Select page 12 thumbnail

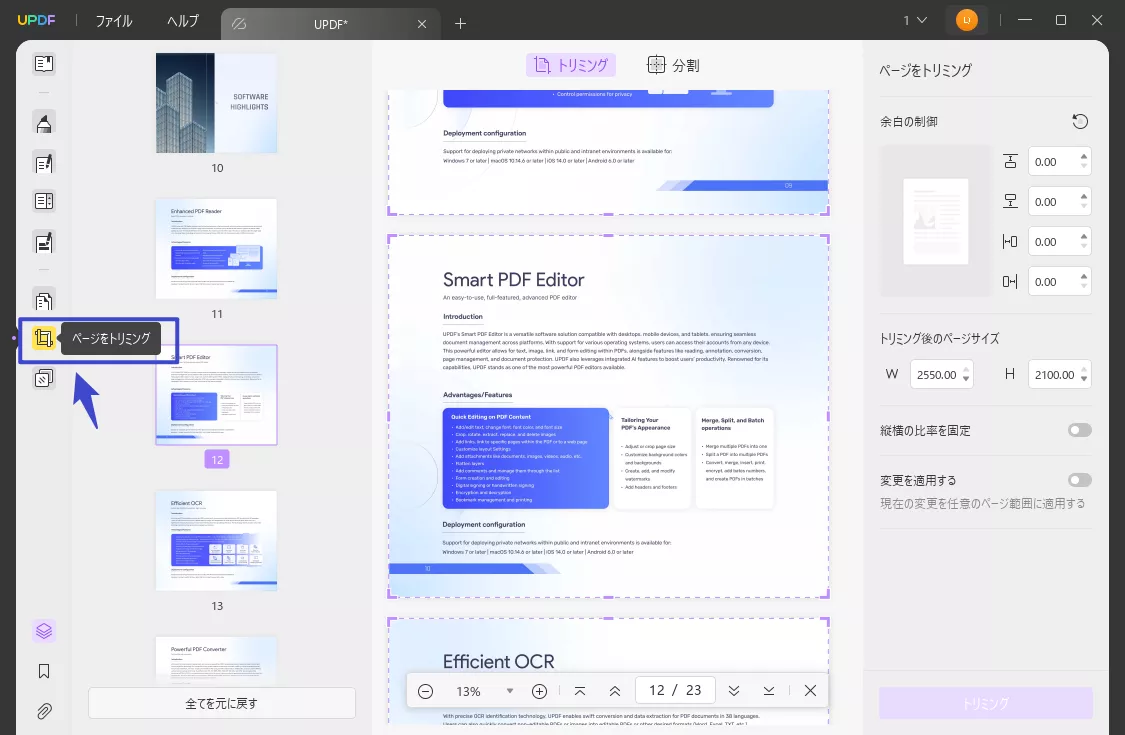(217, 395)
